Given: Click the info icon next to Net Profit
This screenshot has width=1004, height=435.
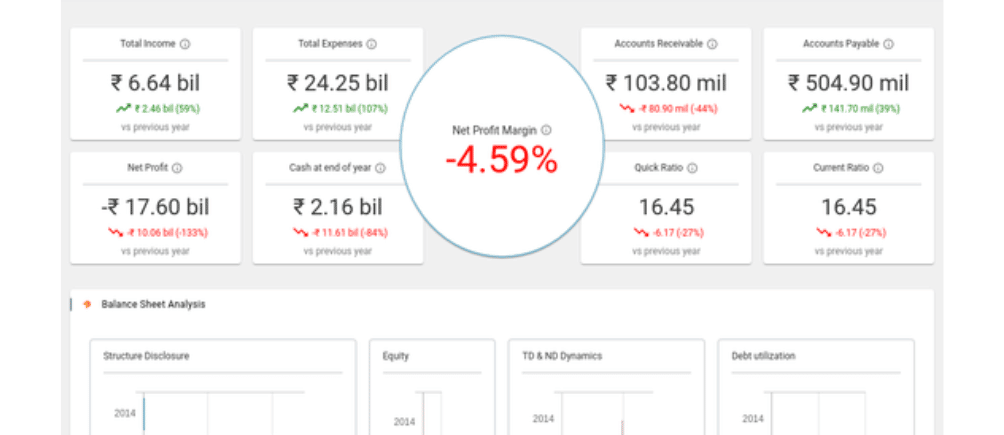Looking at the screenshot, I should tap(177, 168).
